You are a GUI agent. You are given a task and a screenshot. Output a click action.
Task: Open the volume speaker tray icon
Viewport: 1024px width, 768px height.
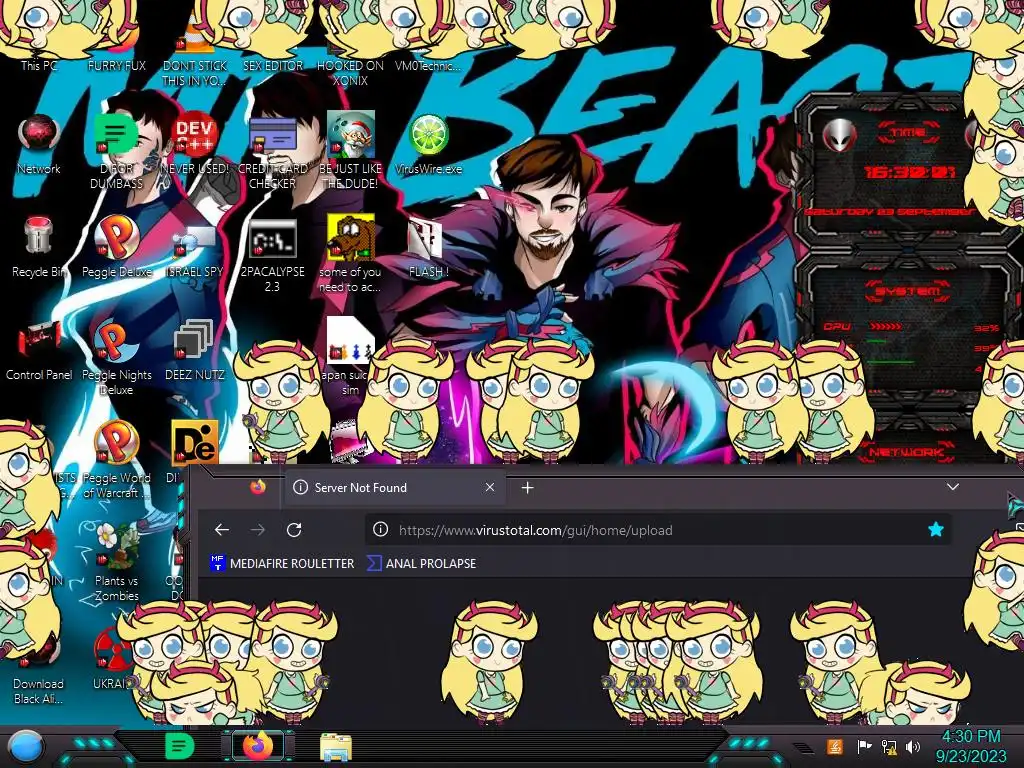coord(912,746)
